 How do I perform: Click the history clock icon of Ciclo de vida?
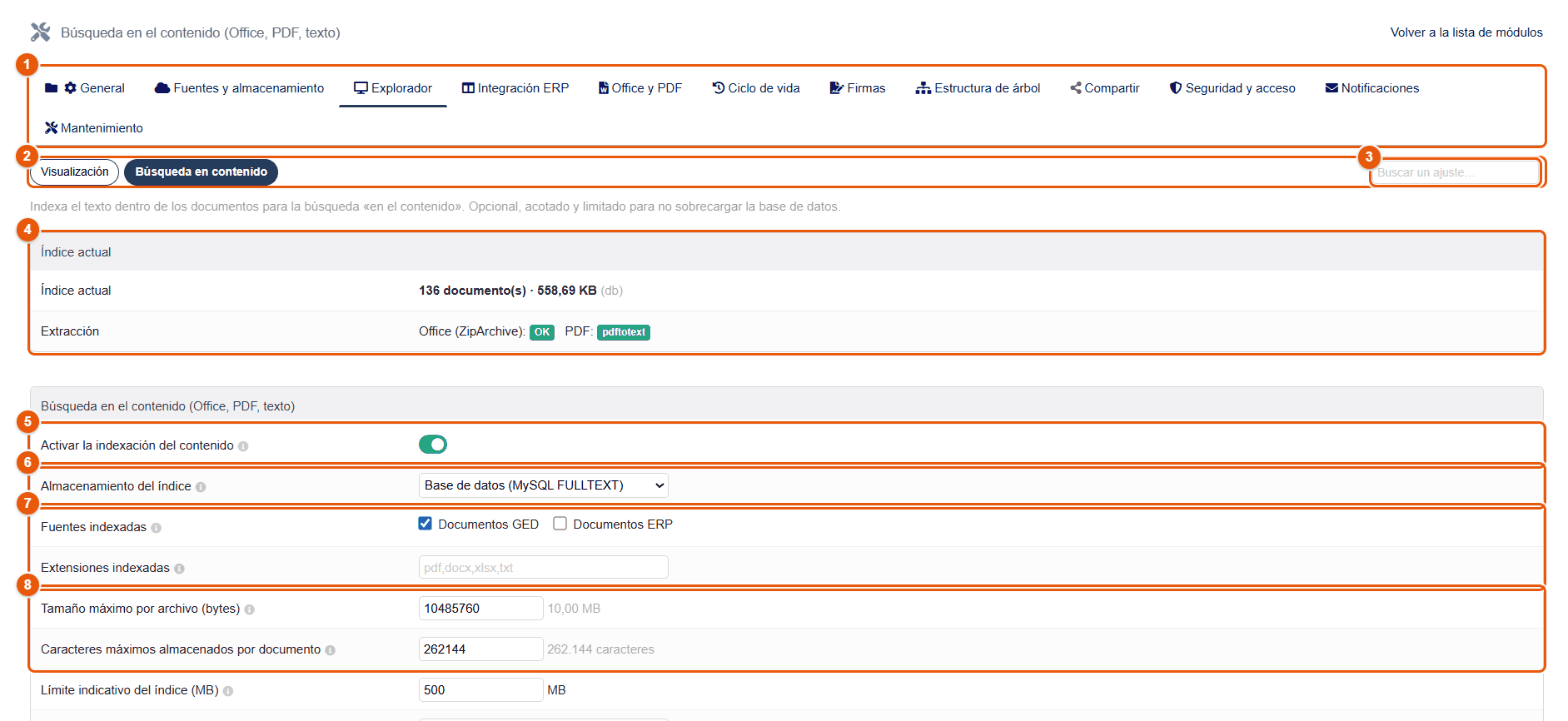point(718,88)
